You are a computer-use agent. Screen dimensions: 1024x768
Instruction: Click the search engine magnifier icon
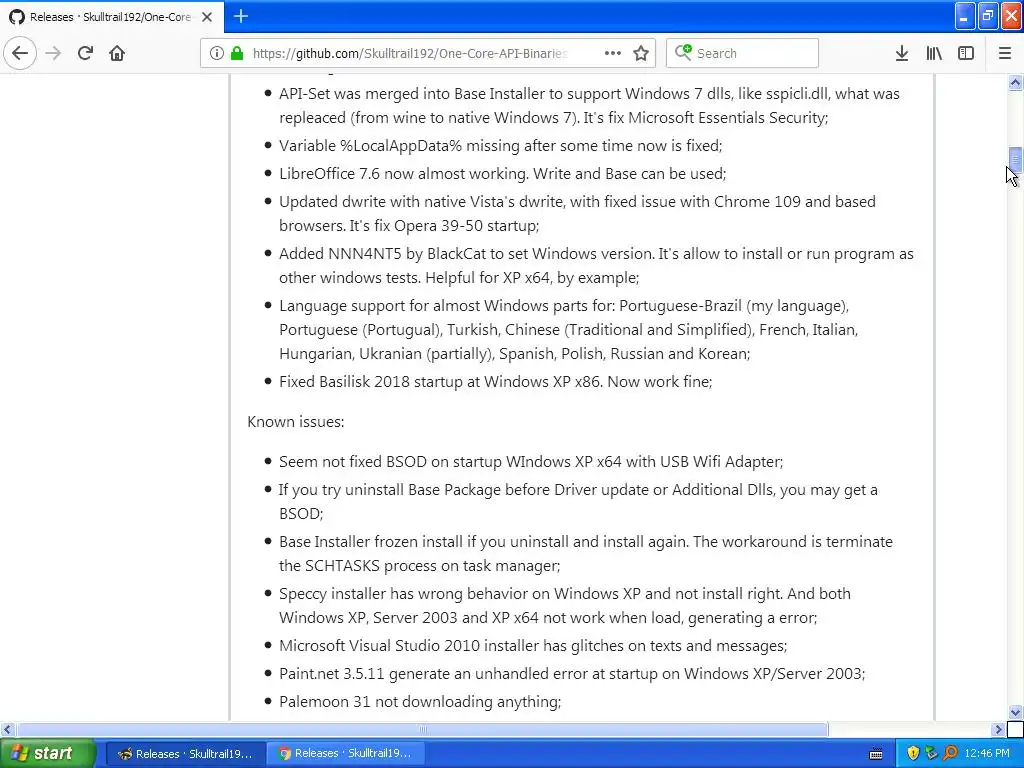(683, 52)
